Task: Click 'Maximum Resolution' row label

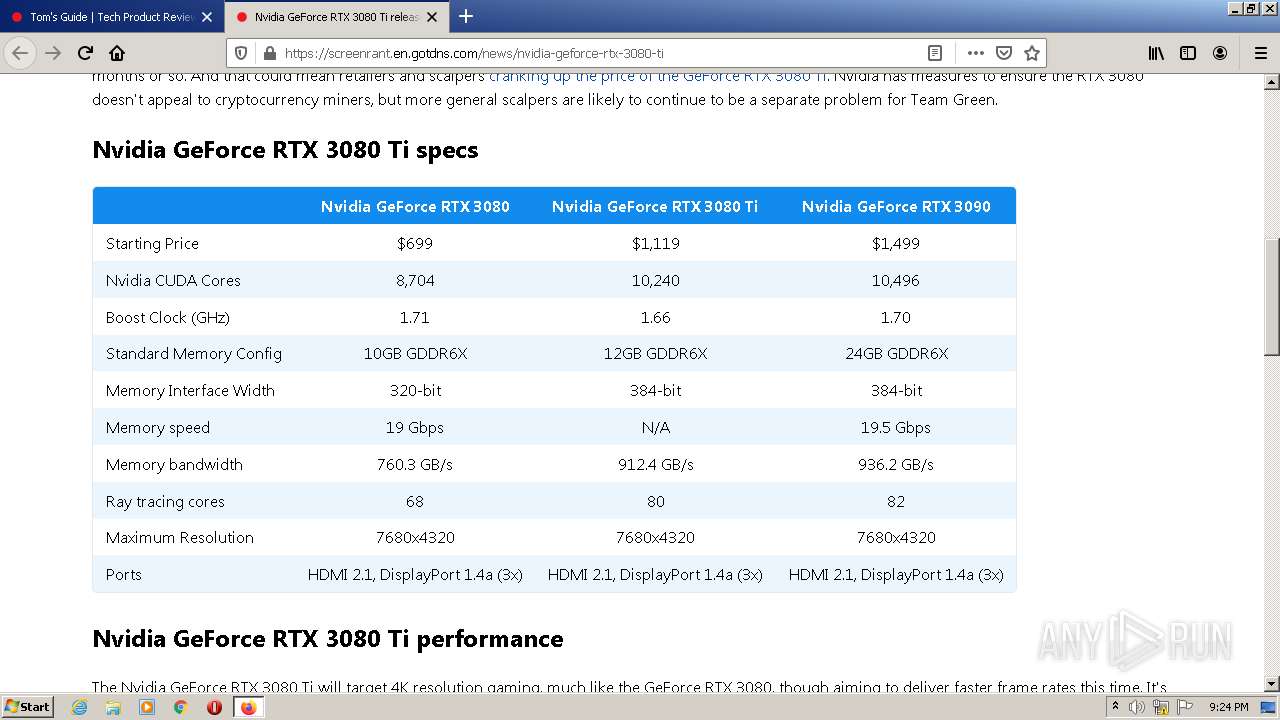Action: [180, 538]
